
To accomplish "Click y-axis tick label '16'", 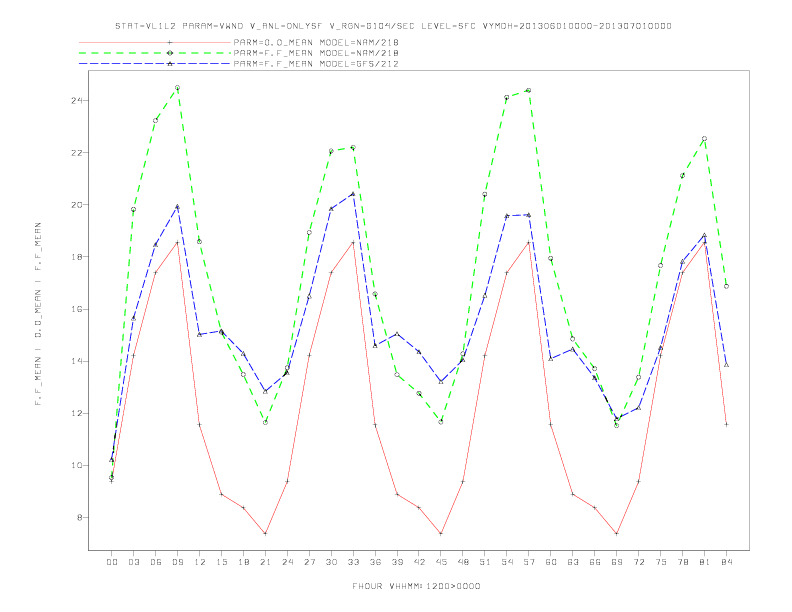I will [77, 309].
